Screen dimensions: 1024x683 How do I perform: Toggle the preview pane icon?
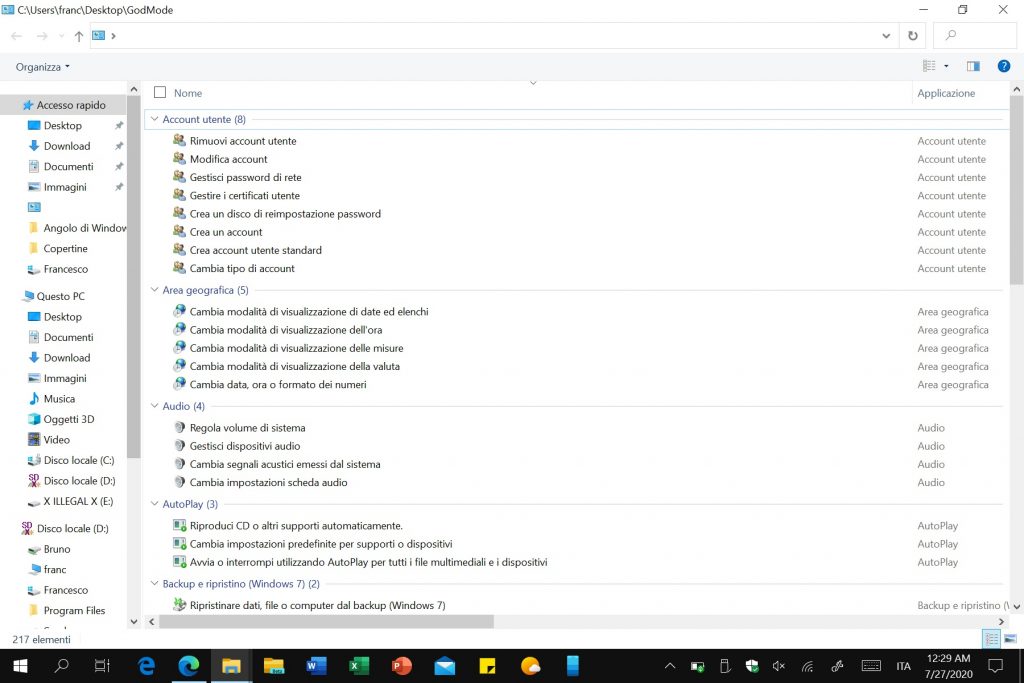tap(973, 66)
